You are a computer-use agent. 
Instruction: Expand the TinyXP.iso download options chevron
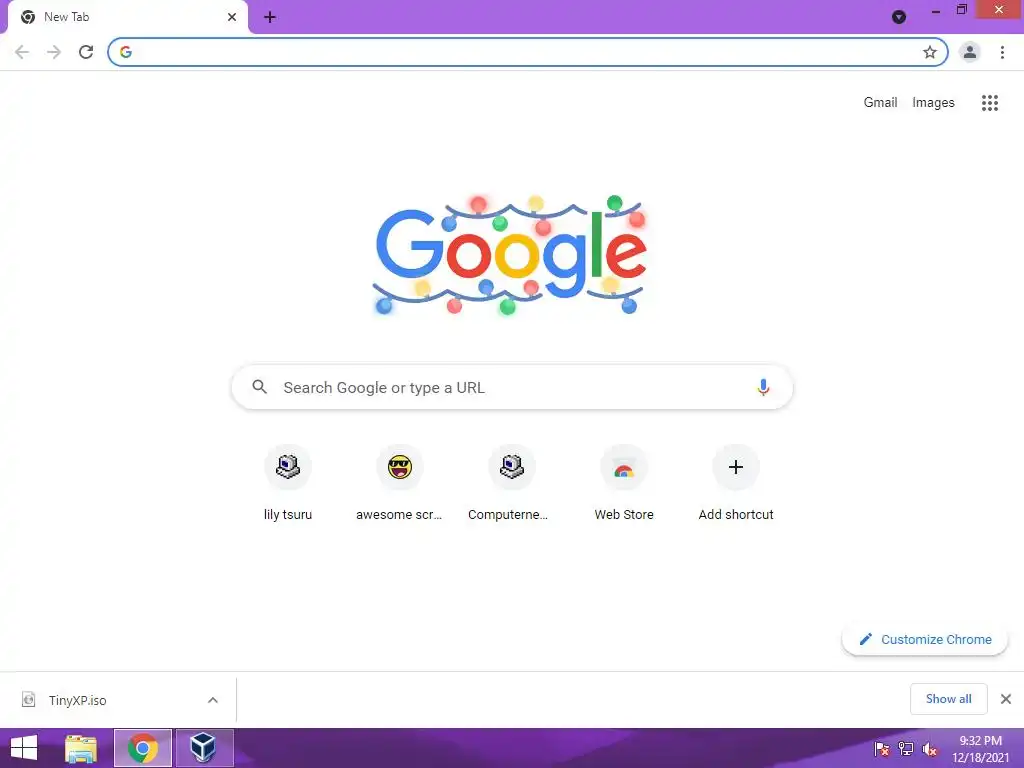click(212, 700)
